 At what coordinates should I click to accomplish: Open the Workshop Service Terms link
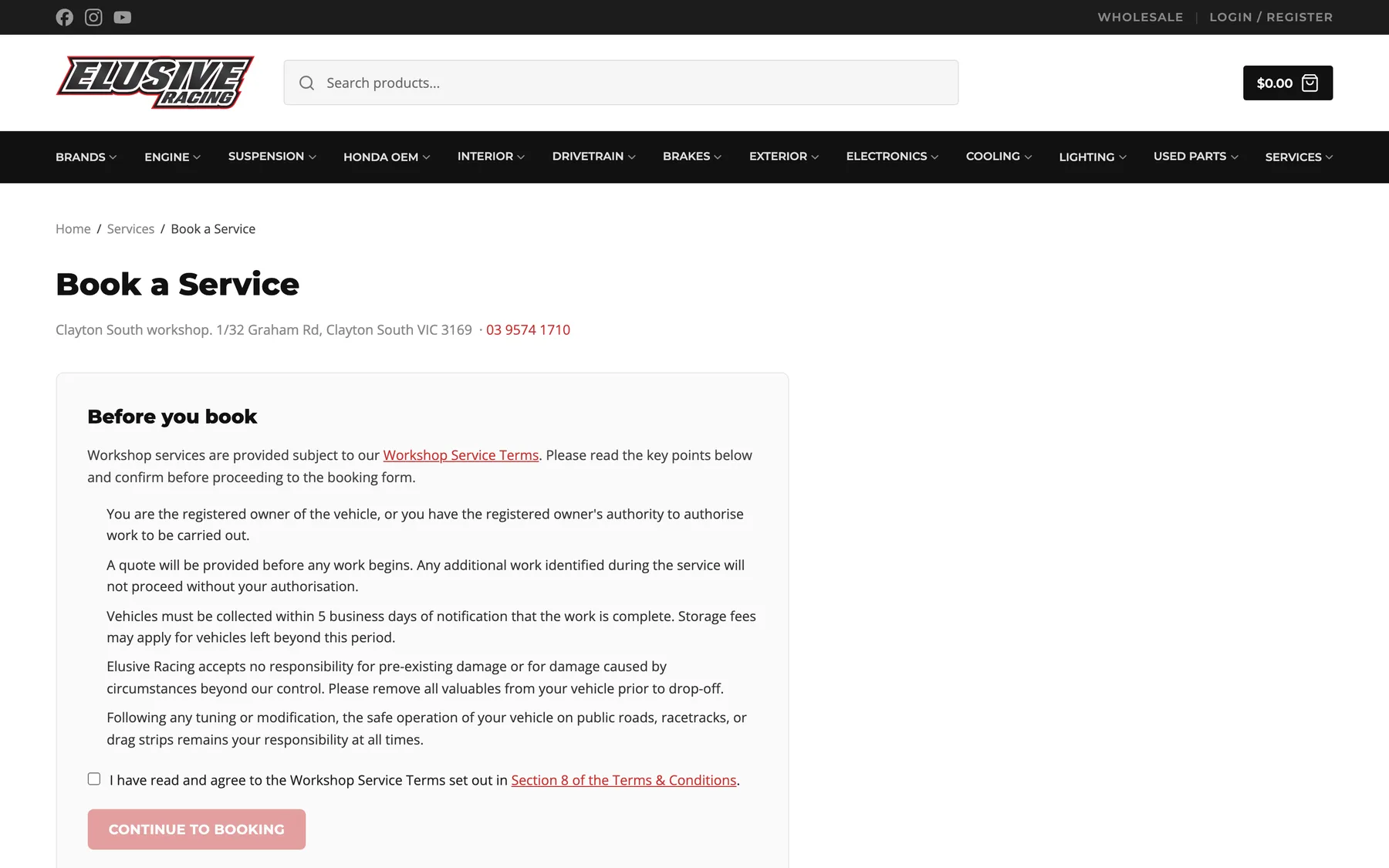[461, 455]
